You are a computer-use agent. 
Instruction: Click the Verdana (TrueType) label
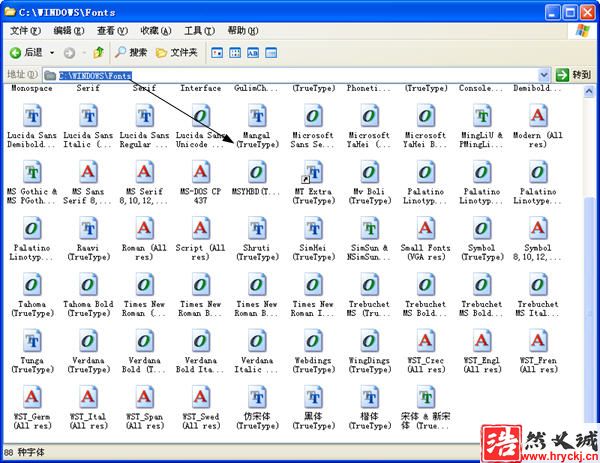point(88,365)
